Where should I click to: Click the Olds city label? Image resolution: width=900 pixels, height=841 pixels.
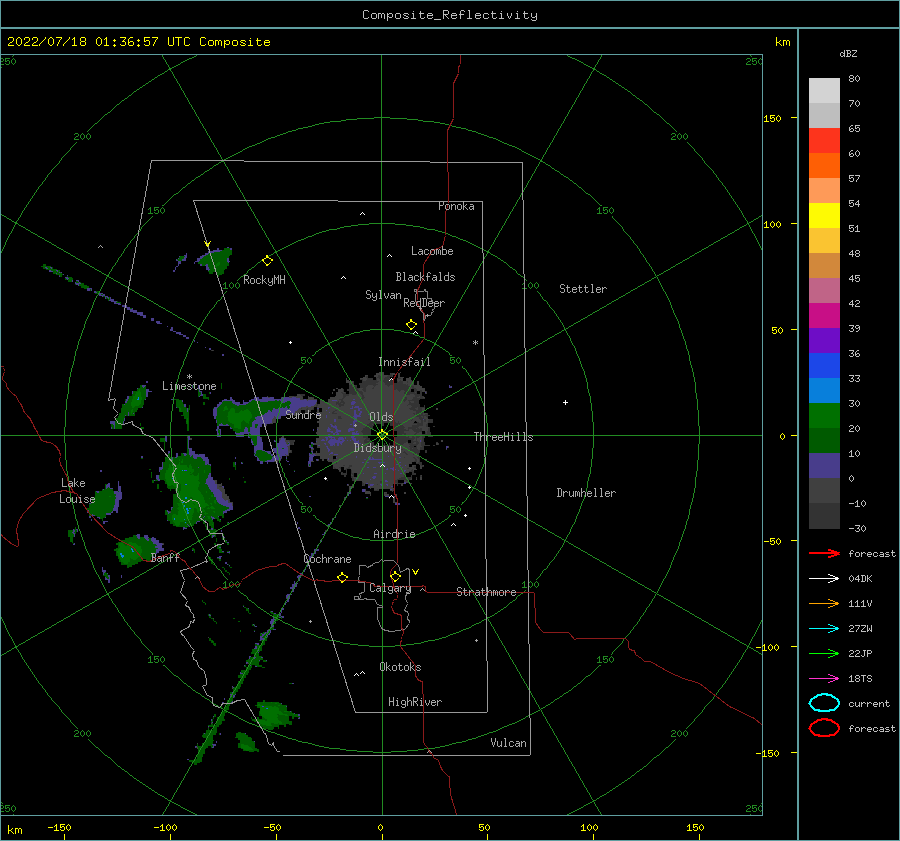pyautogui.click(x=381, y=417)
